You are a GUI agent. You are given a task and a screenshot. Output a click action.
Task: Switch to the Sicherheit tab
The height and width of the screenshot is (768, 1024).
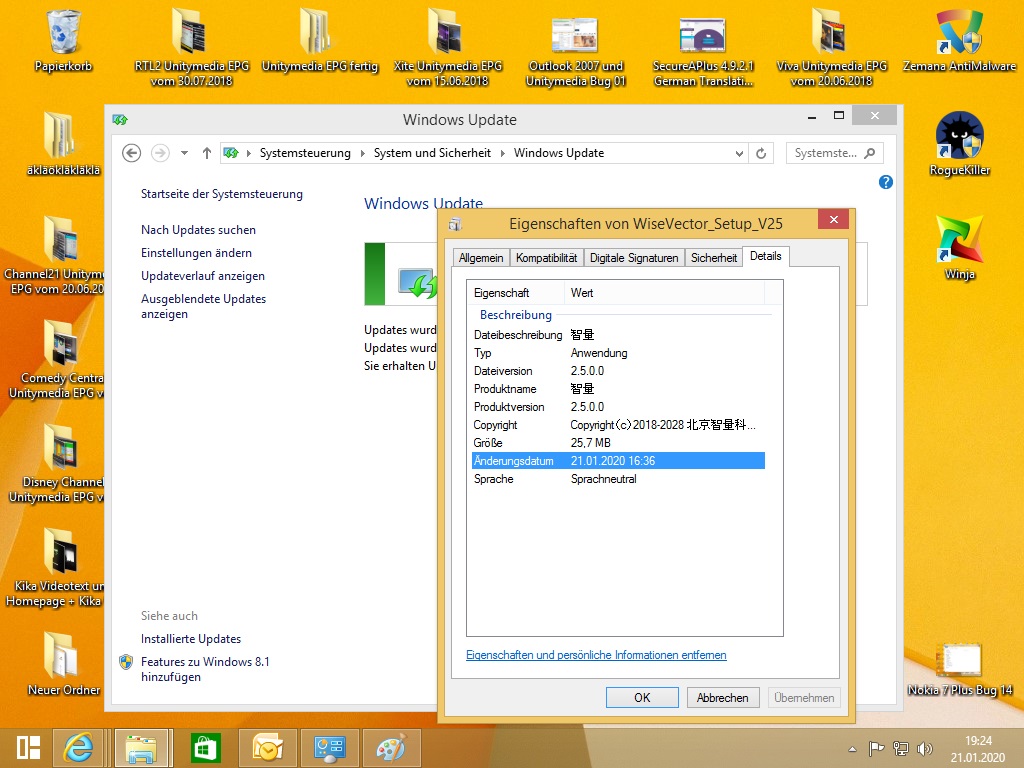pyautogui.click(x=714, y=258)
